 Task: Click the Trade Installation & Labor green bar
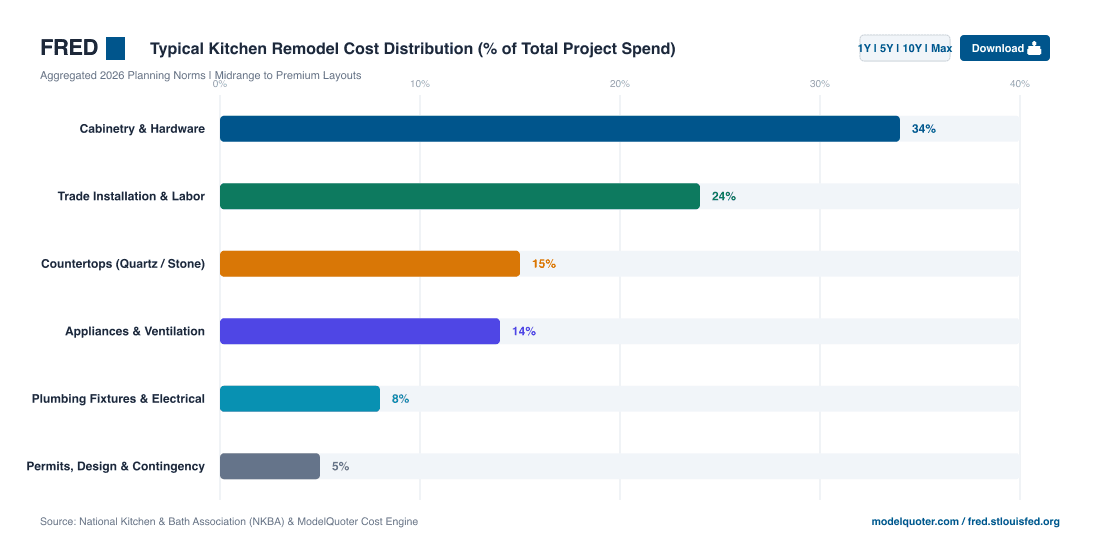[460, 196]
